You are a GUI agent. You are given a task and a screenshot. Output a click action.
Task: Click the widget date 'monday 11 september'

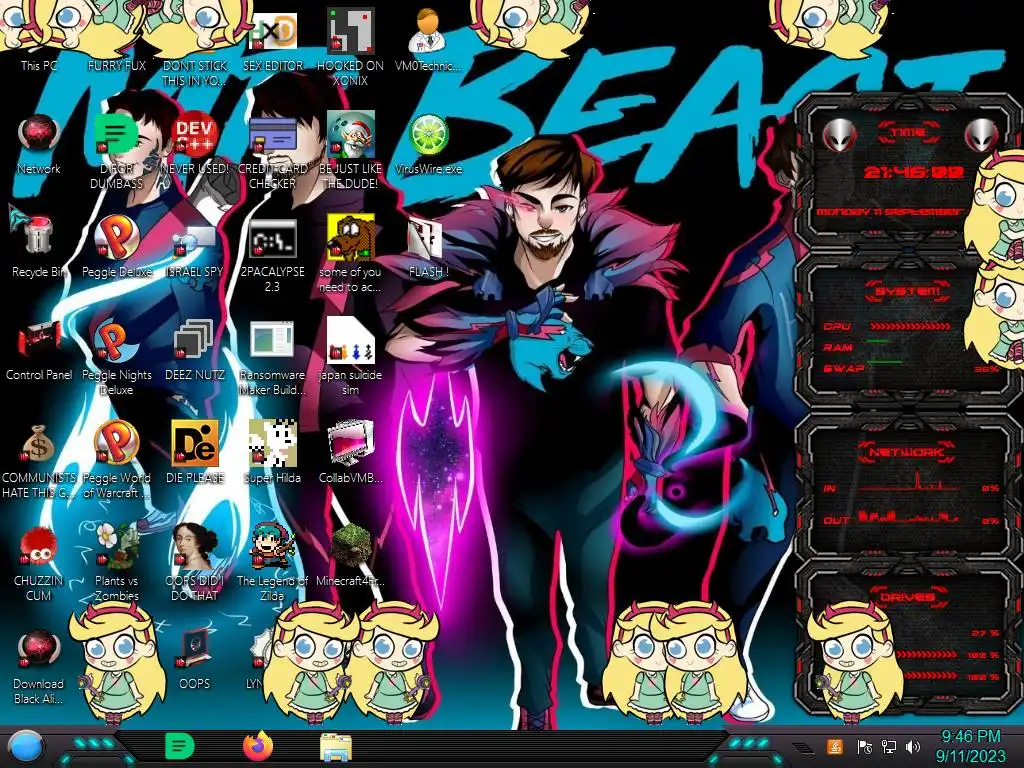(889, 212)
